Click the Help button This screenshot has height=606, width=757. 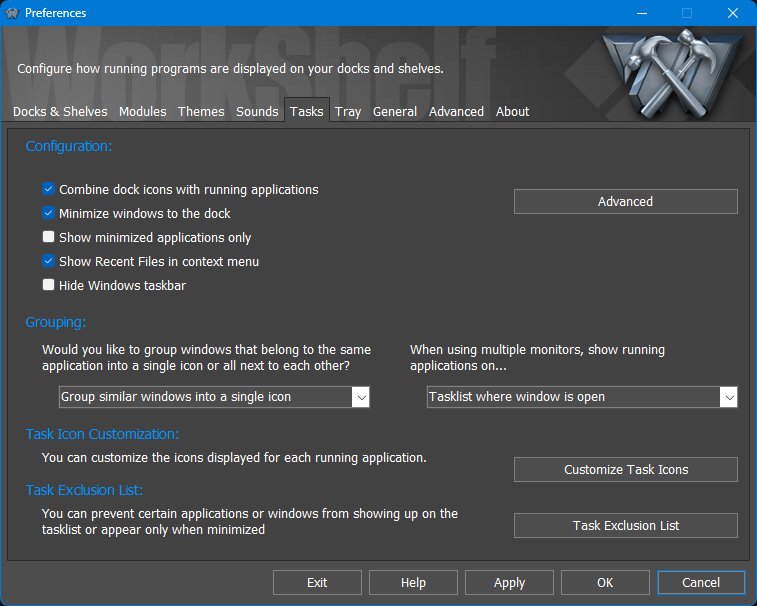[x=413, y=582]
